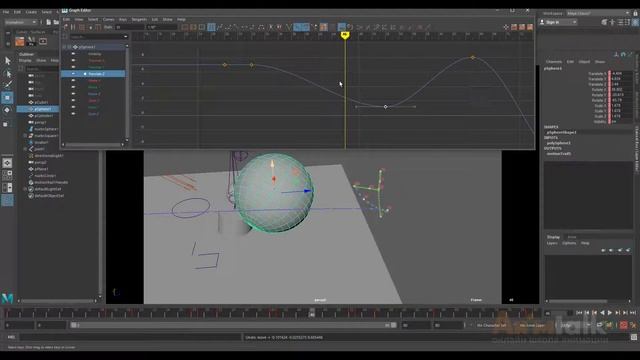The image size is (640, 360).
Task: Toggle the Translate Z eye icon in Graph Editor outliner
Action: point(73,74)
